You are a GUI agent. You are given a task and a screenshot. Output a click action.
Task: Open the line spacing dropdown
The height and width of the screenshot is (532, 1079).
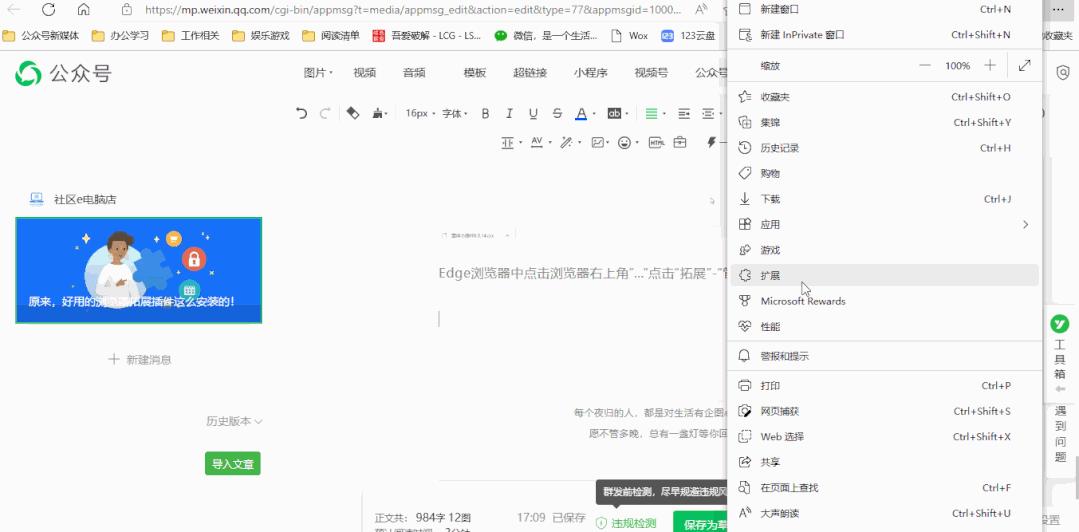click(511, 142)
